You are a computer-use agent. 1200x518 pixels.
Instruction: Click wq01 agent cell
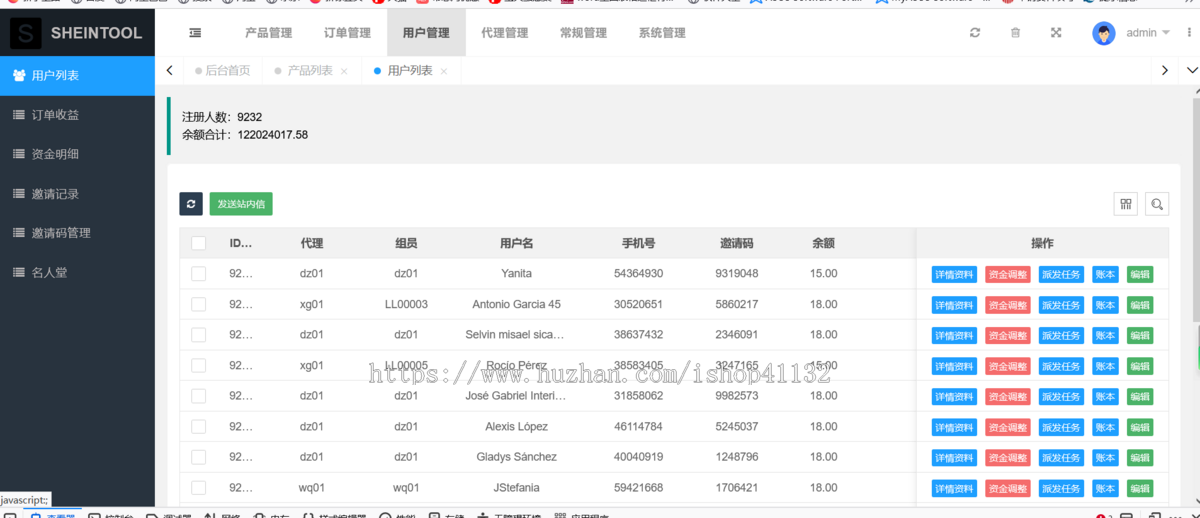[312, 488]
